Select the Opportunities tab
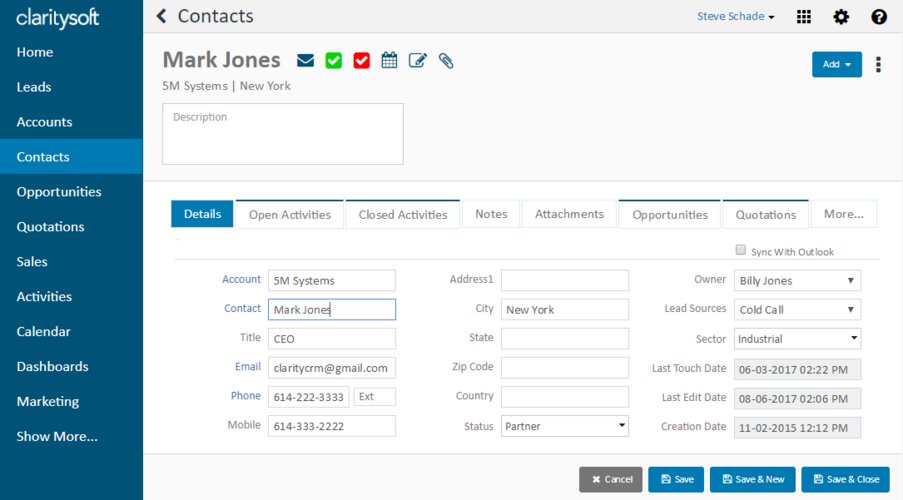This screenshot has width=903, height=500. tap(670, 214)
